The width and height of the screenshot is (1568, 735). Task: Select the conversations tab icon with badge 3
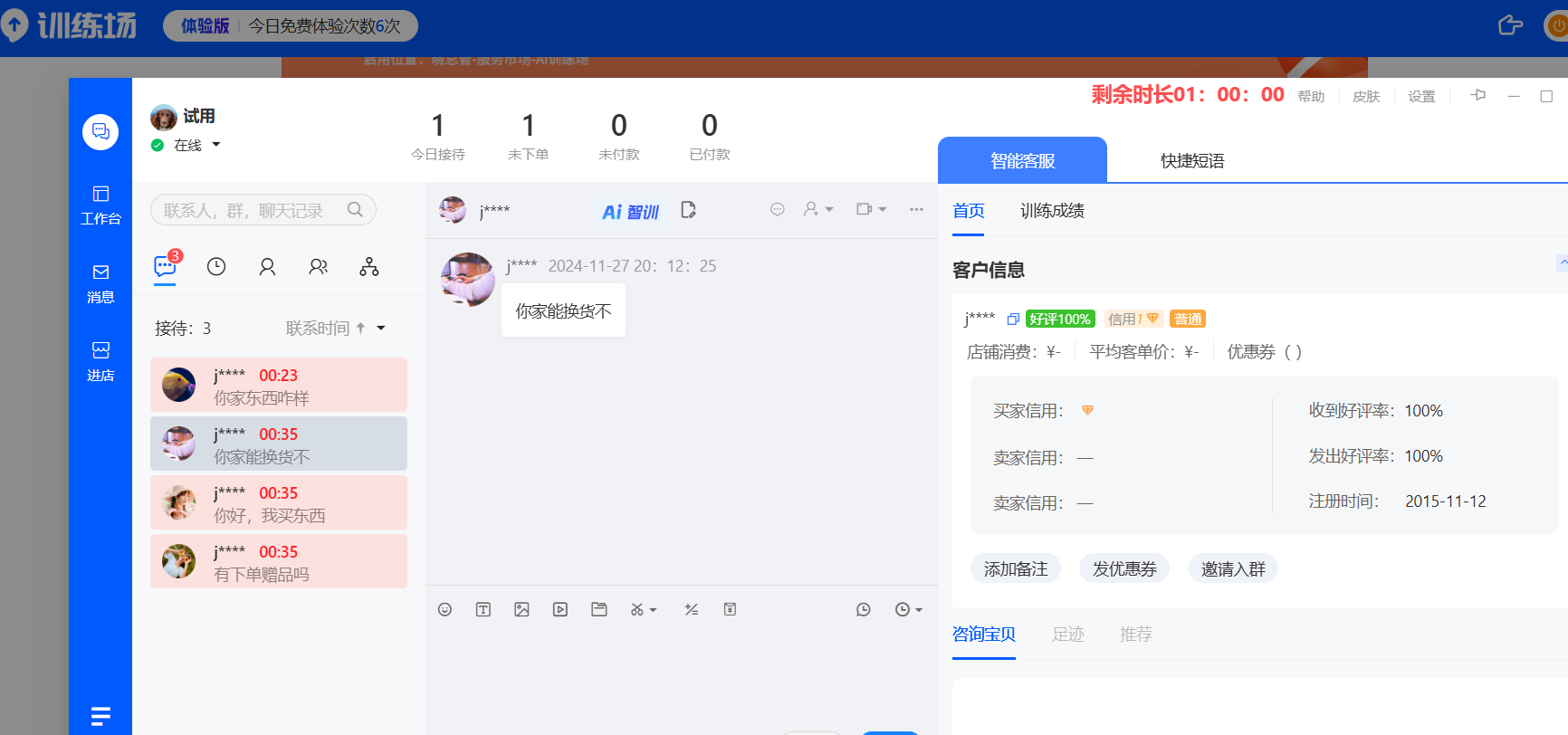[x=166, y=266]
